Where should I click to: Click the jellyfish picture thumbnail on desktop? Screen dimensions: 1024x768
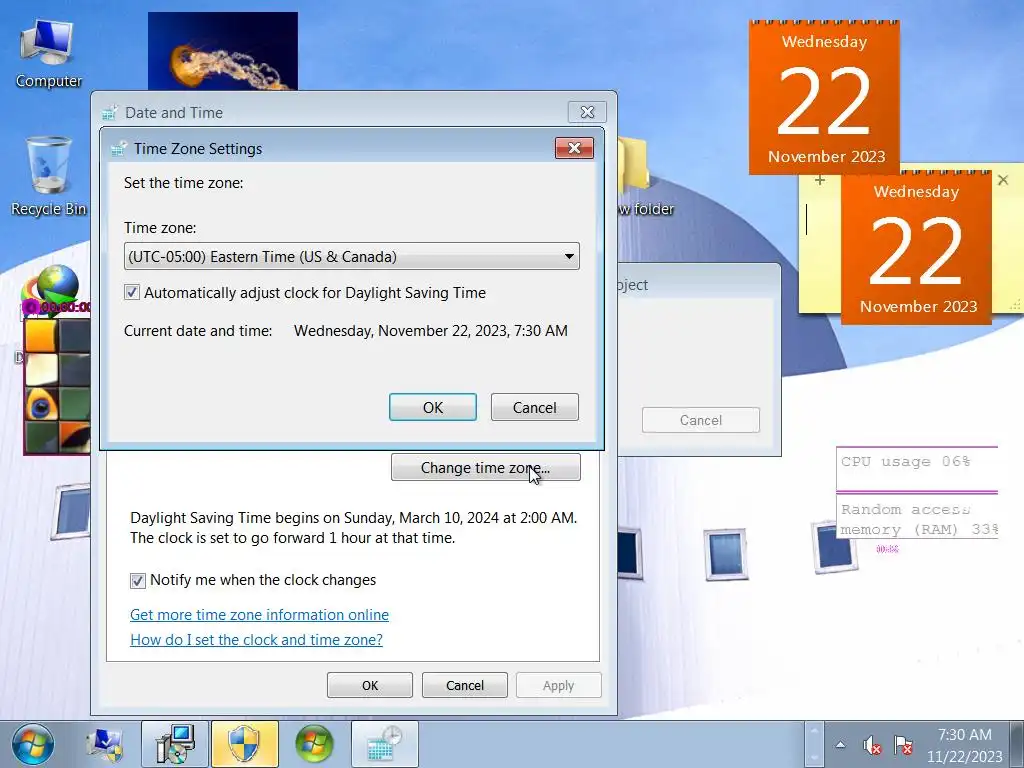(223, 51)
